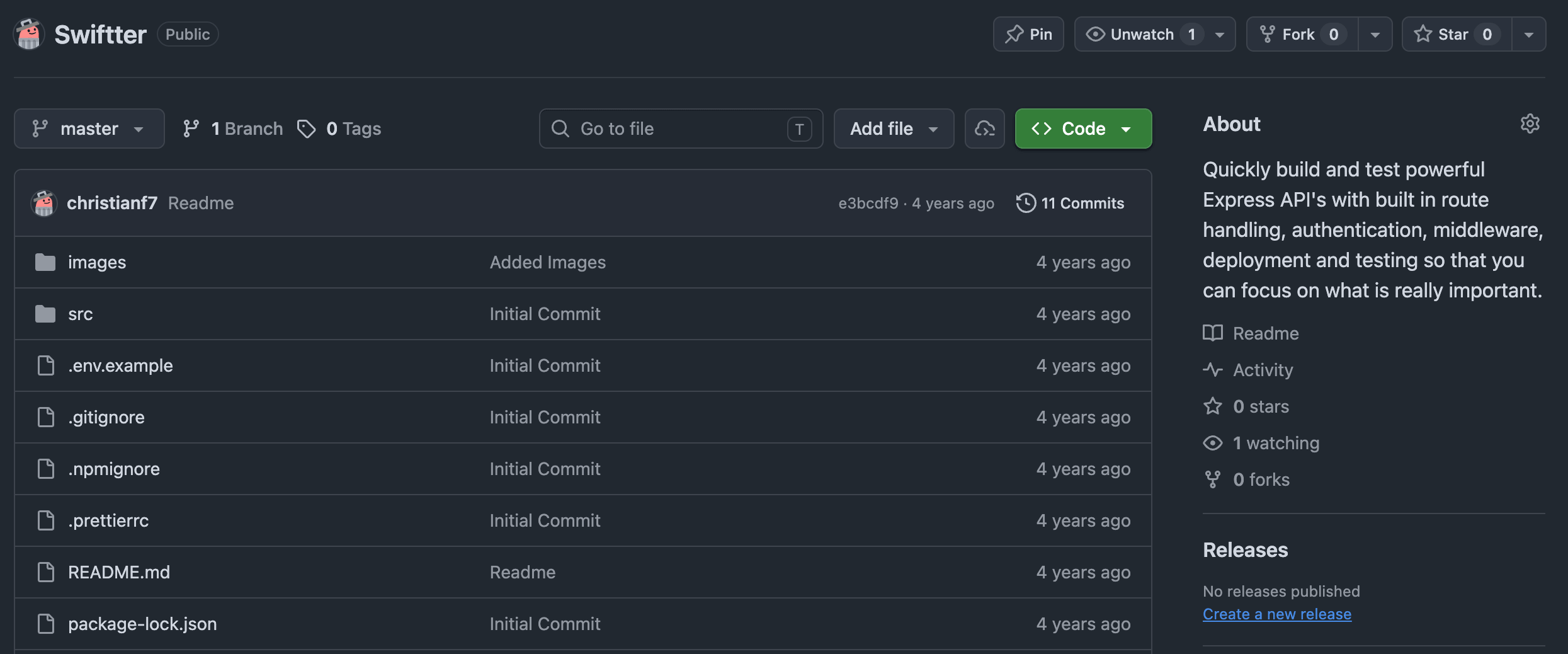Expand the Add file menu
Image resolution: width=1568 pixels, height=654 pixels.
pyautogui.click(x=894, y=129)
